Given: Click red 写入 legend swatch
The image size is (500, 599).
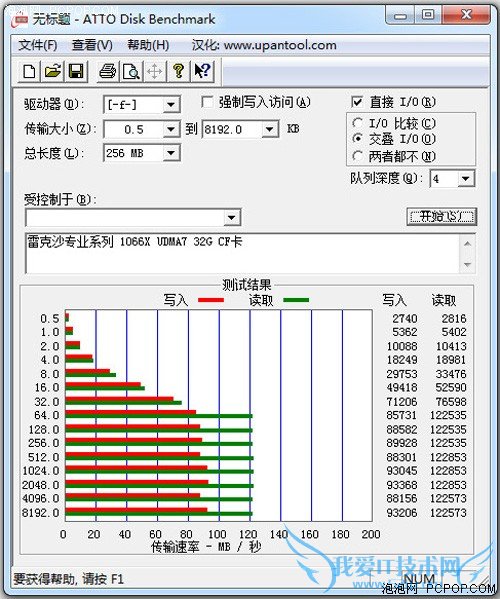Looking at the screenshot, I should [x=211, y=300].
